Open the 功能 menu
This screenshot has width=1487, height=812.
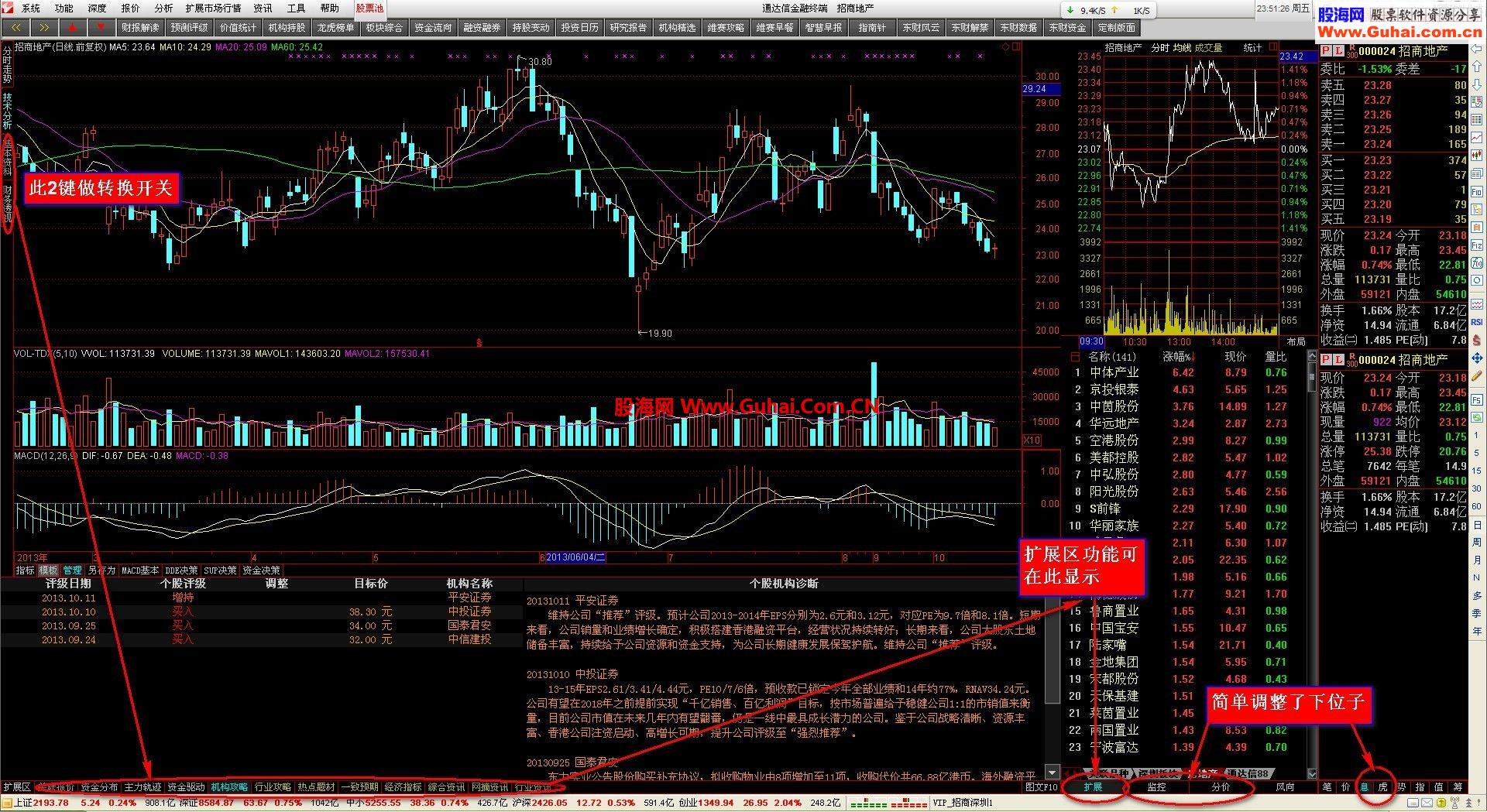pos(64,8)
